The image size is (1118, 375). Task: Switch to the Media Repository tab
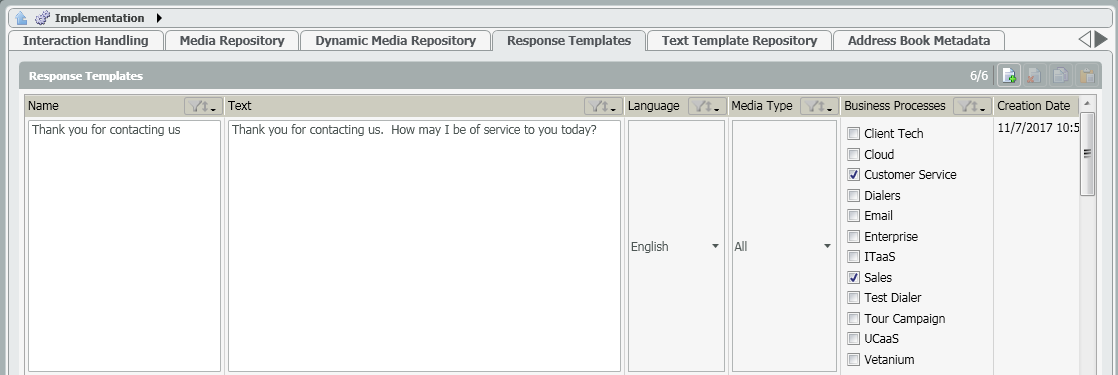point(232,41)
